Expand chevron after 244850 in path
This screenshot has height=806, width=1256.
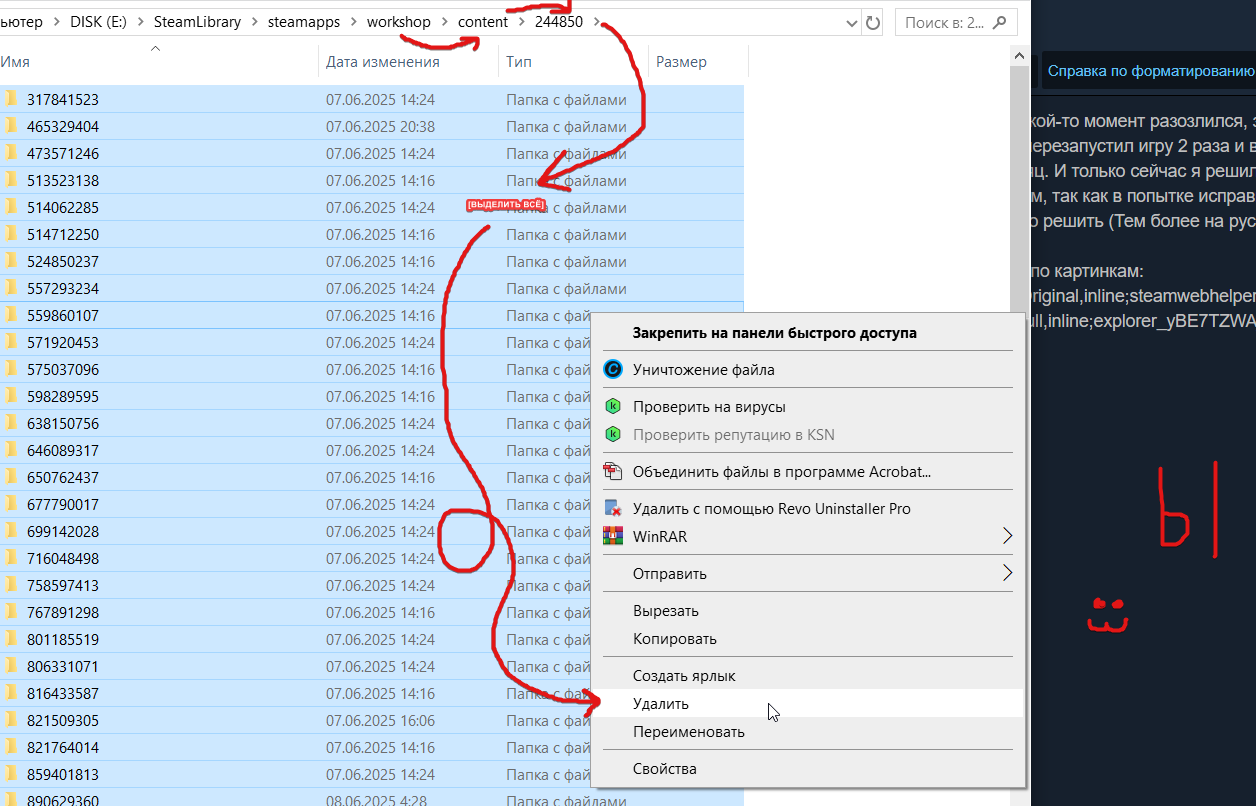[597, 22]
